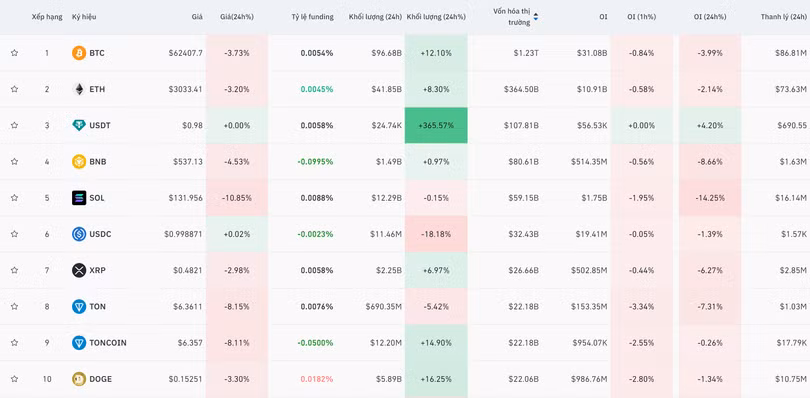Select the BNB funding rate -0.0995%
The height and width of the screenshot is (398, 810).
(x=315, y=161)
